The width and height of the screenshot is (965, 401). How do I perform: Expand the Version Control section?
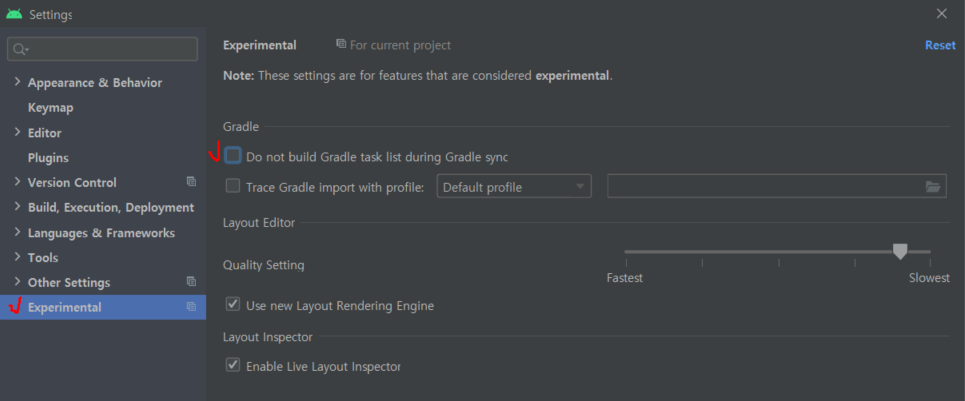[x=17, y=182]
